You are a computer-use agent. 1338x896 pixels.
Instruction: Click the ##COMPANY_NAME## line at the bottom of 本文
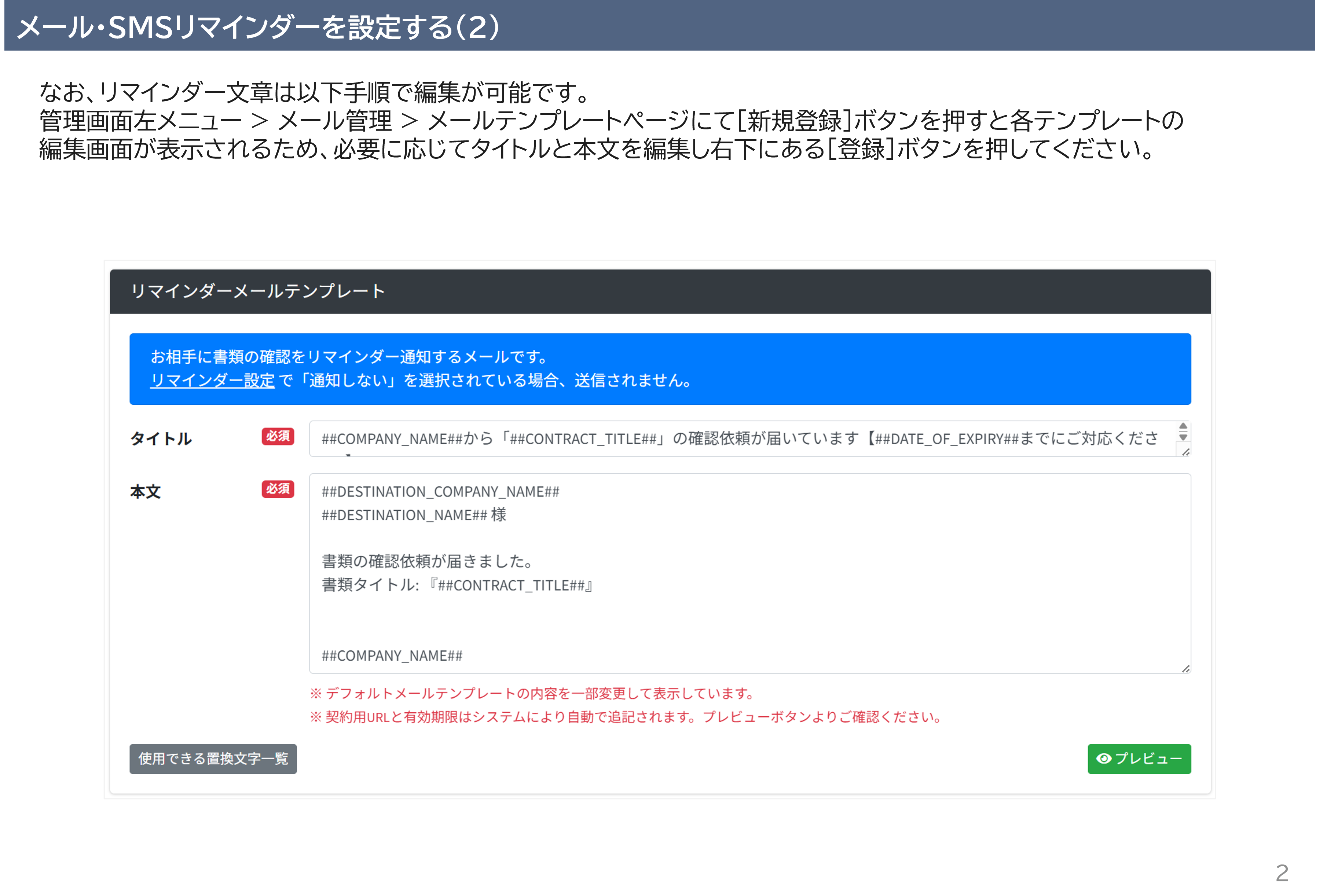(392, 656)
